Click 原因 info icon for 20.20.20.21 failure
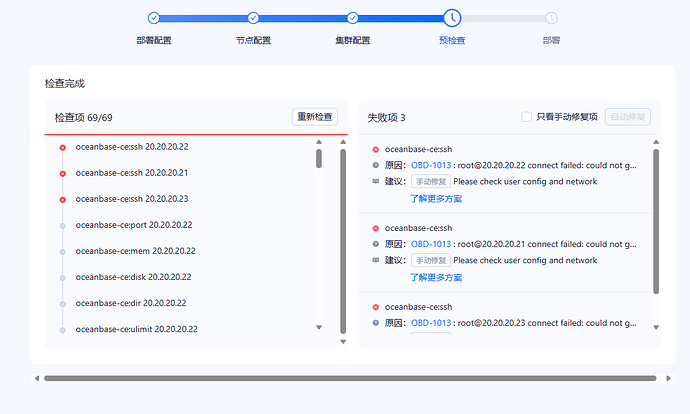This screenshot has width=690, height=414. (x=375, y=244)
